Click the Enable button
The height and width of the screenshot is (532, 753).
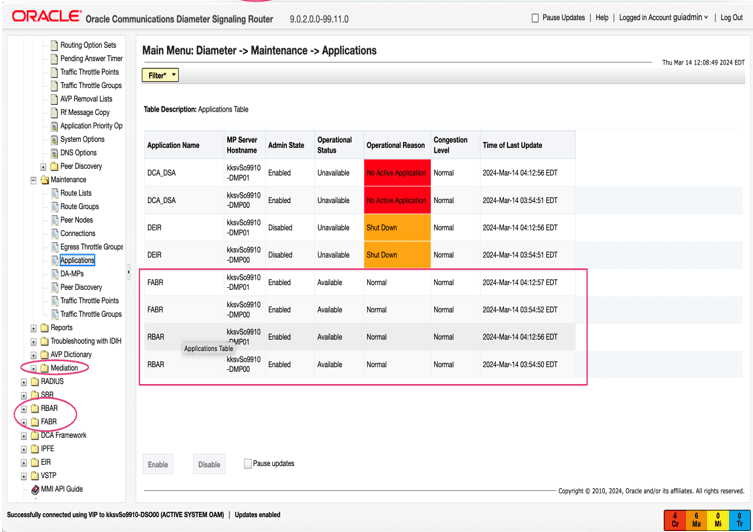coord(158,464)
